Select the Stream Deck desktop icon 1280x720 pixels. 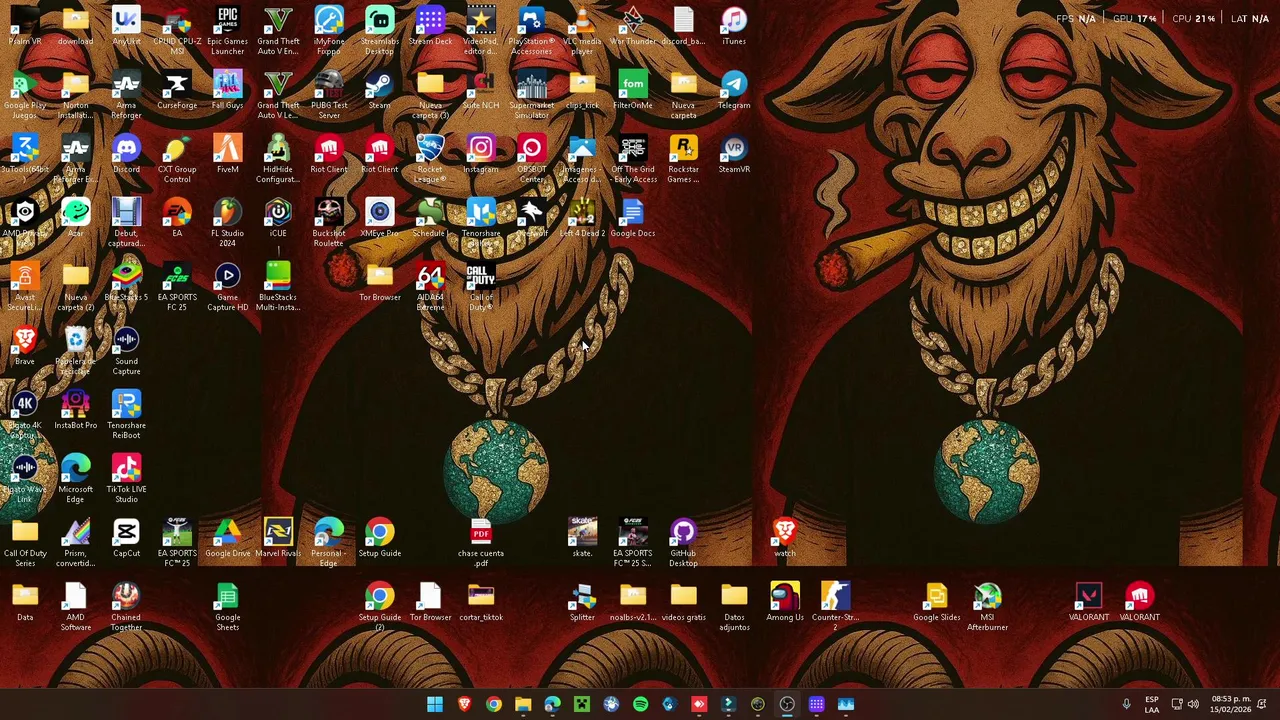430,26
